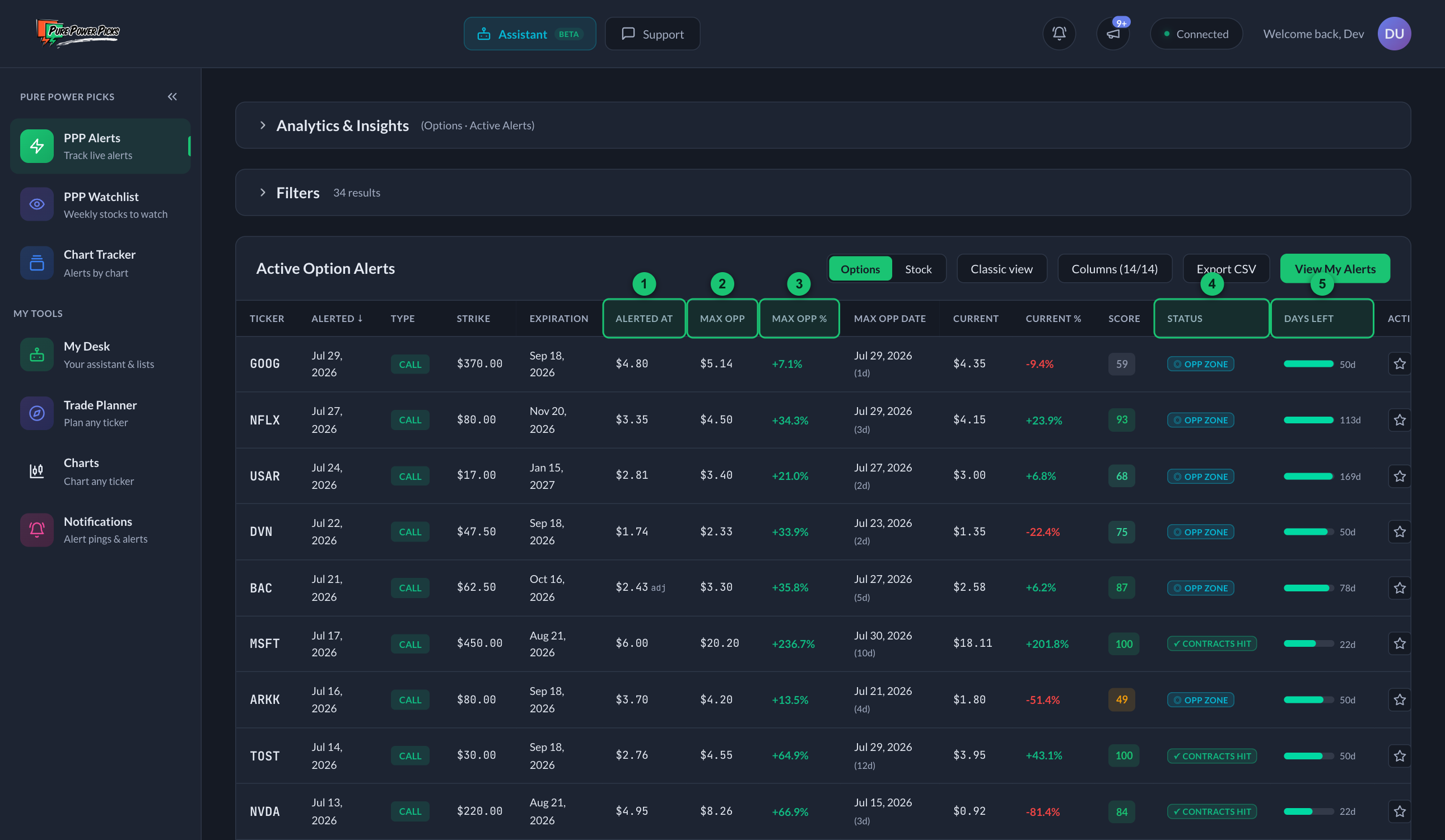This screenshot has width=1445, height=840.
Task: Click the My Desk robot icon
Action: [37, 355]
